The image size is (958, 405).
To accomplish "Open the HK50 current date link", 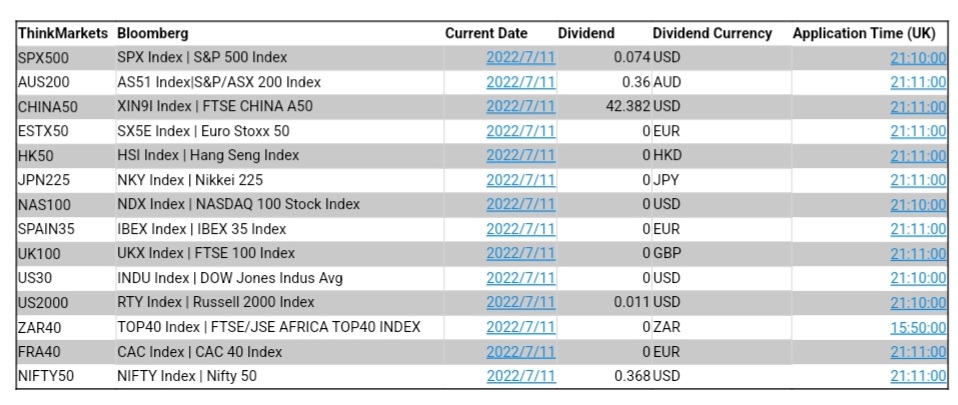I will tap(520, 155).
